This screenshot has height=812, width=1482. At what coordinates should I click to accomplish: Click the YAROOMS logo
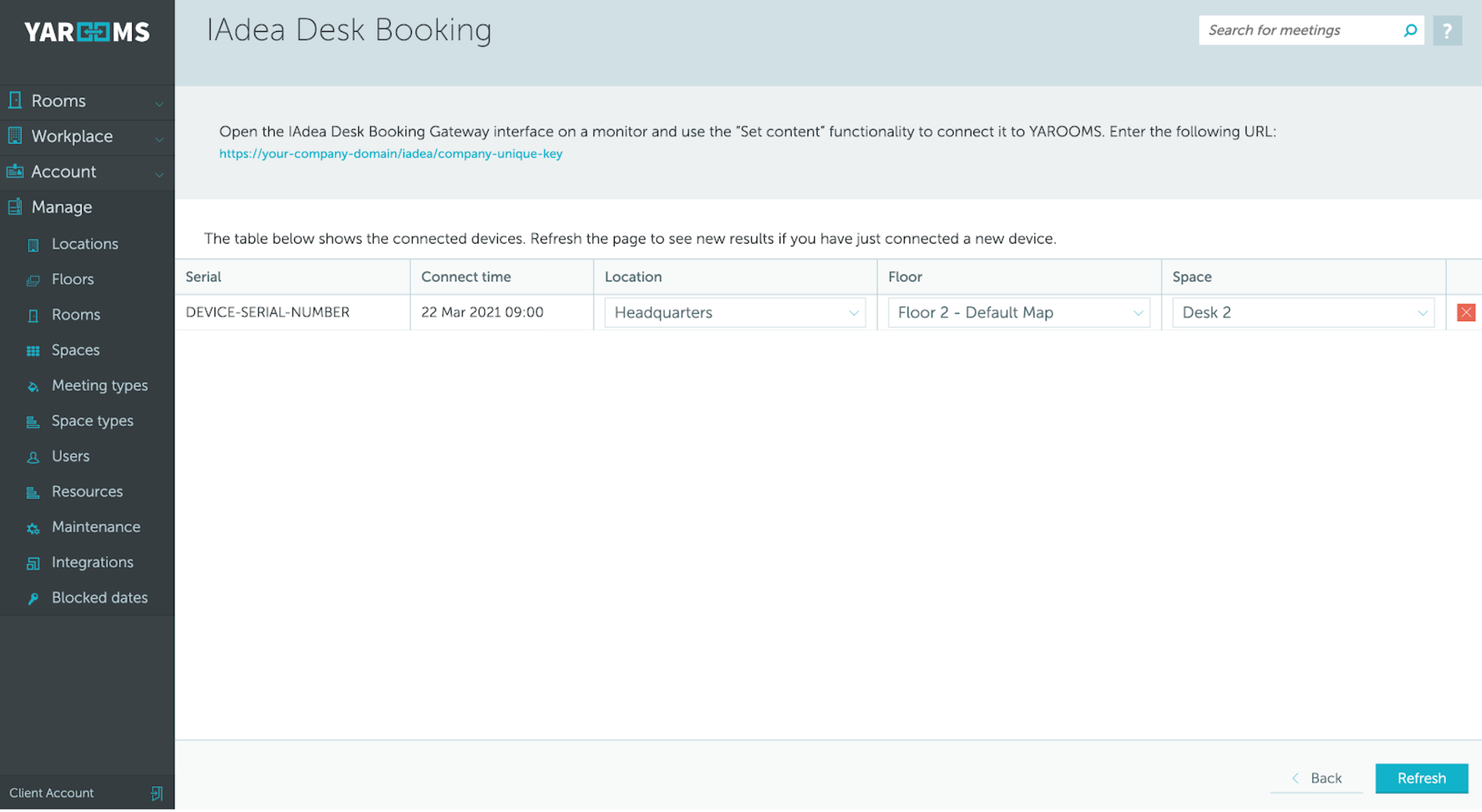[x=87, y=32]
